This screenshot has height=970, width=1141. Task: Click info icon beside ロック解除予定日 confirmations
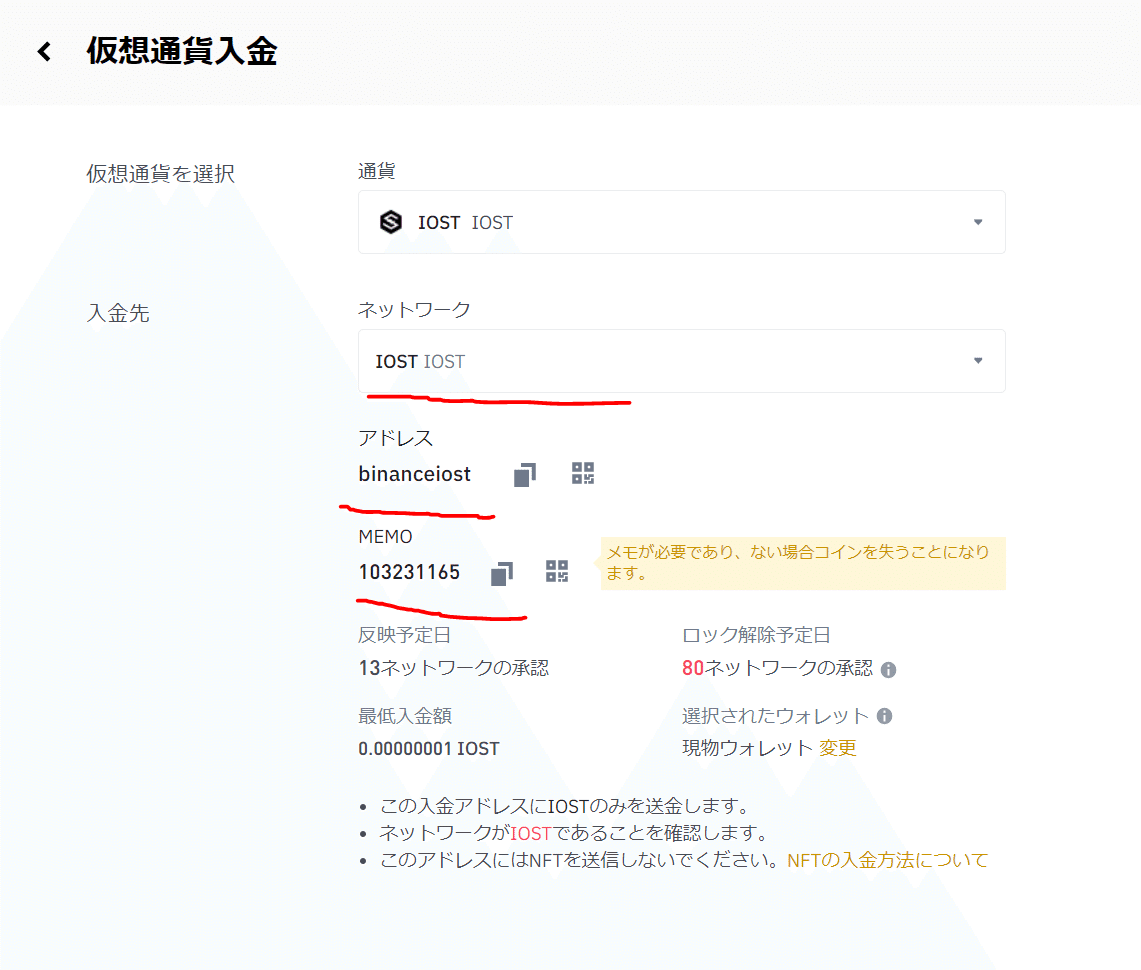click(888, 669)
